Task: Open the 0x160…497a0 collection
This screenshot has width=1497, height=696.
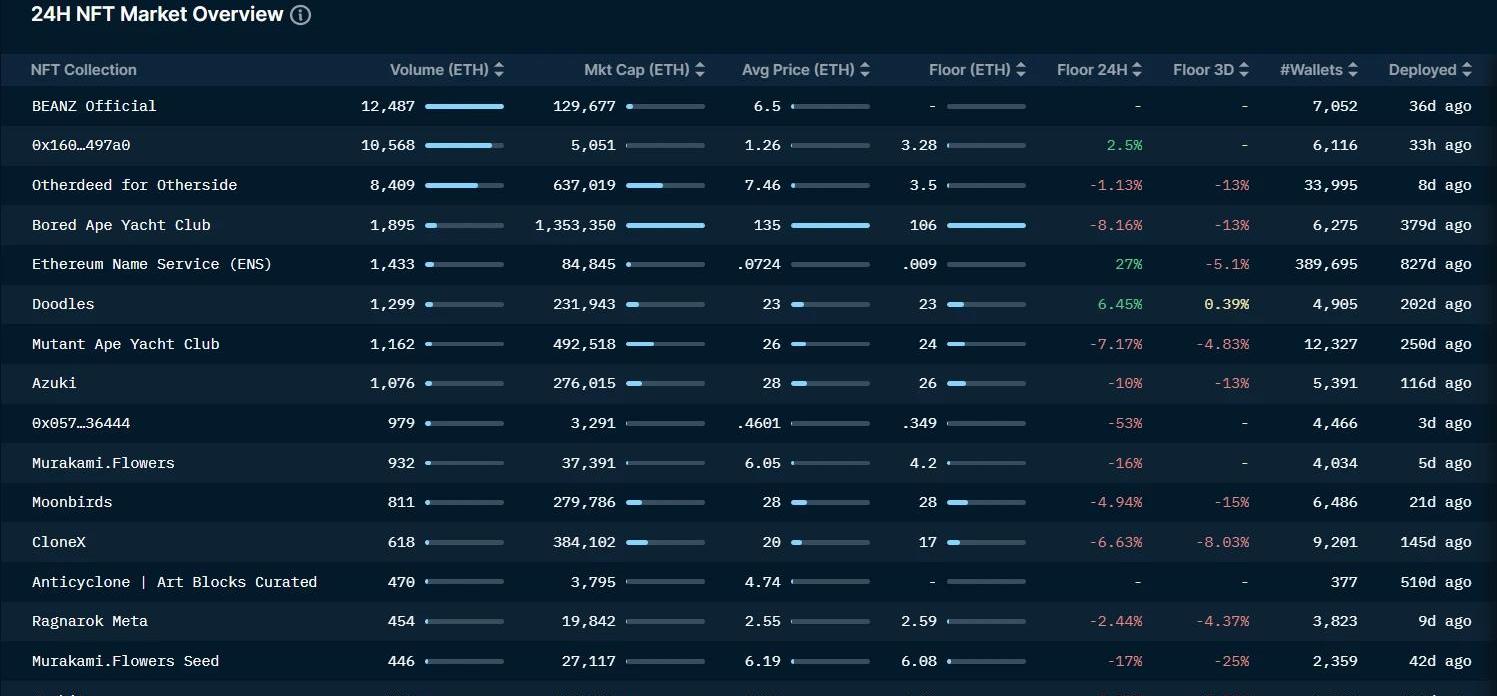Action: (x=81, y=145)
